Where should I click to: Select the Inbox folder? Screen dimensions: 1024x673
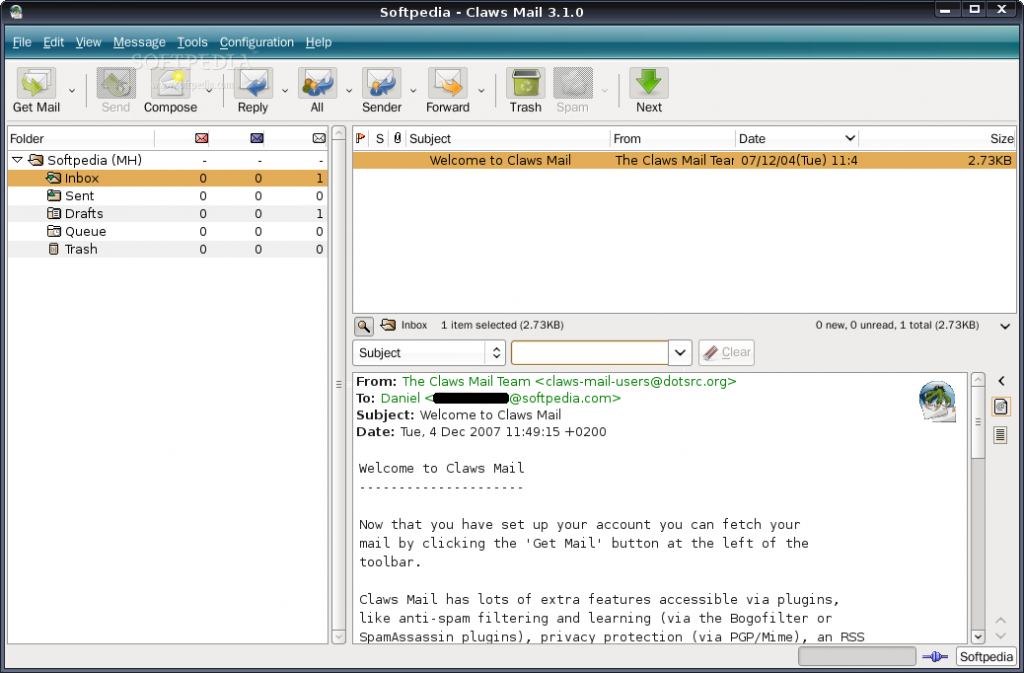(x=167, y=178)
